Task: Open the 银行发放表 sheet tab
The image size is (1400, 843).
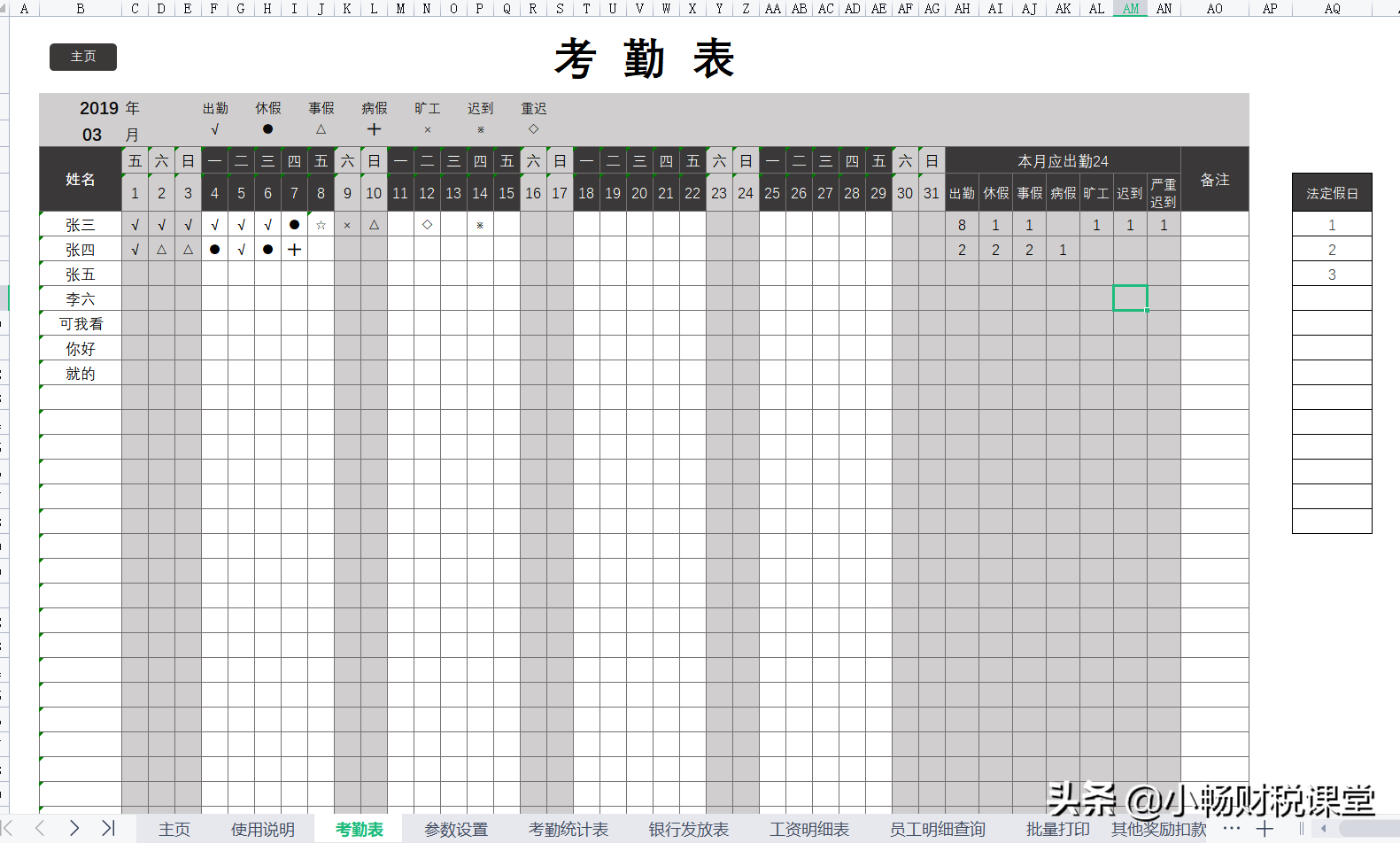Action: point(688,830)
